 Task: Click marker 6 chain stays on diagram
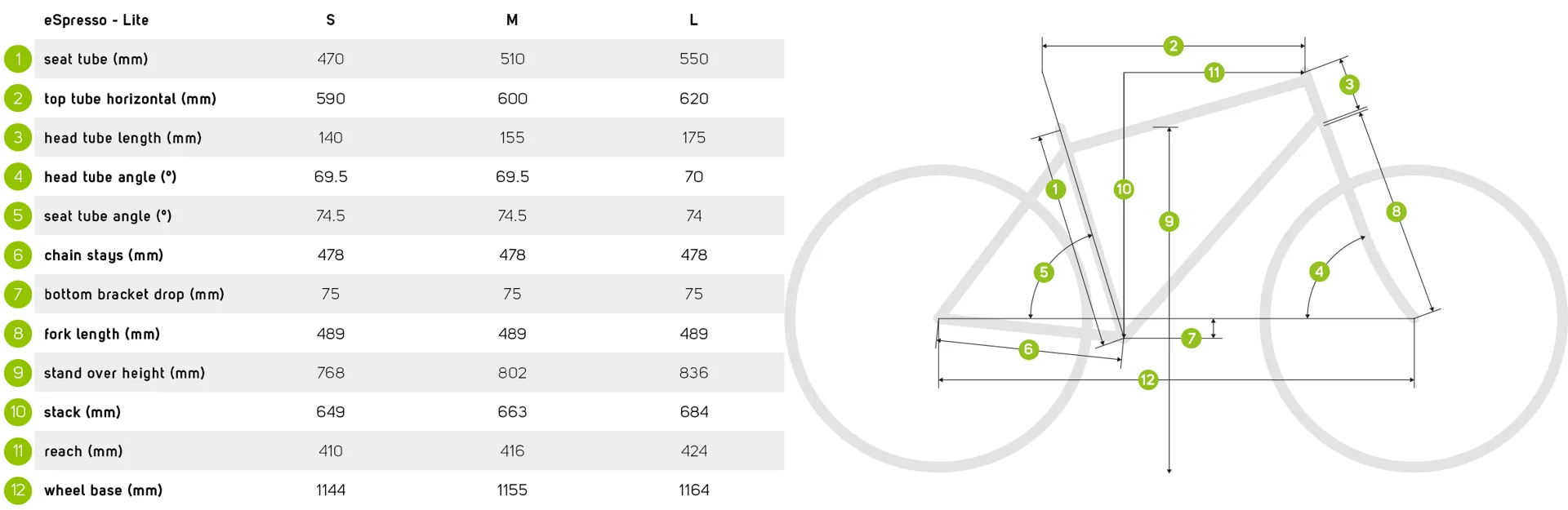(1028, 349)
